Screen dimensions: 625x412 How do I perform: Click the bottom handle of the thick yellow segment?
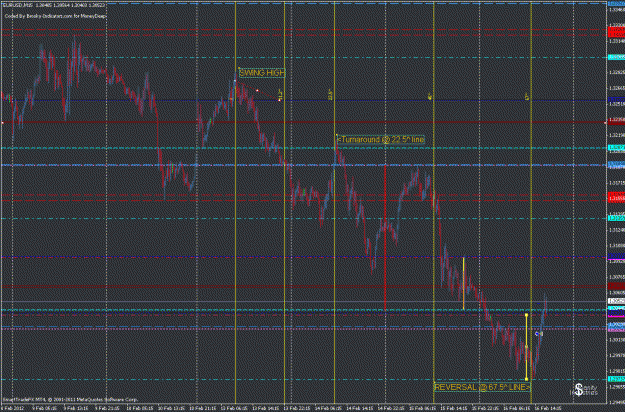[x=527, y=379]
